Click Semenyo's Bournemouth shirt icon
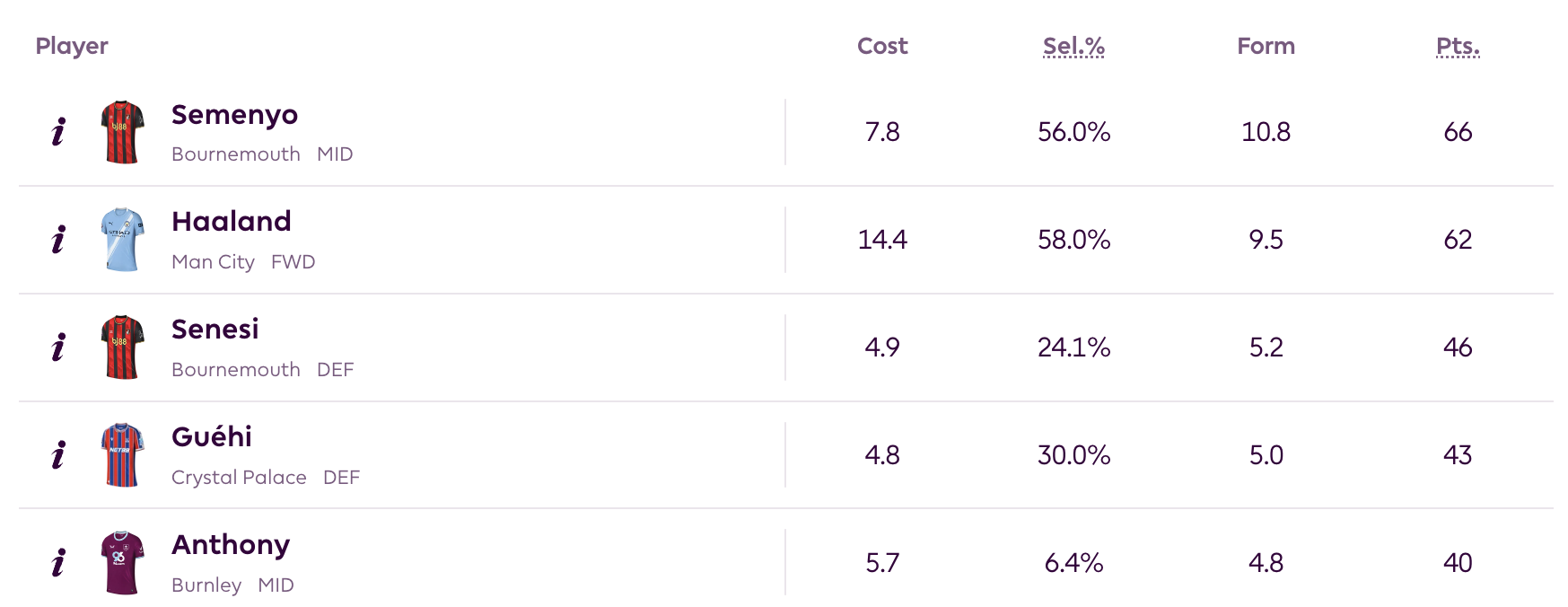Viewport: 1568px width, 607px height. [123, 132]
